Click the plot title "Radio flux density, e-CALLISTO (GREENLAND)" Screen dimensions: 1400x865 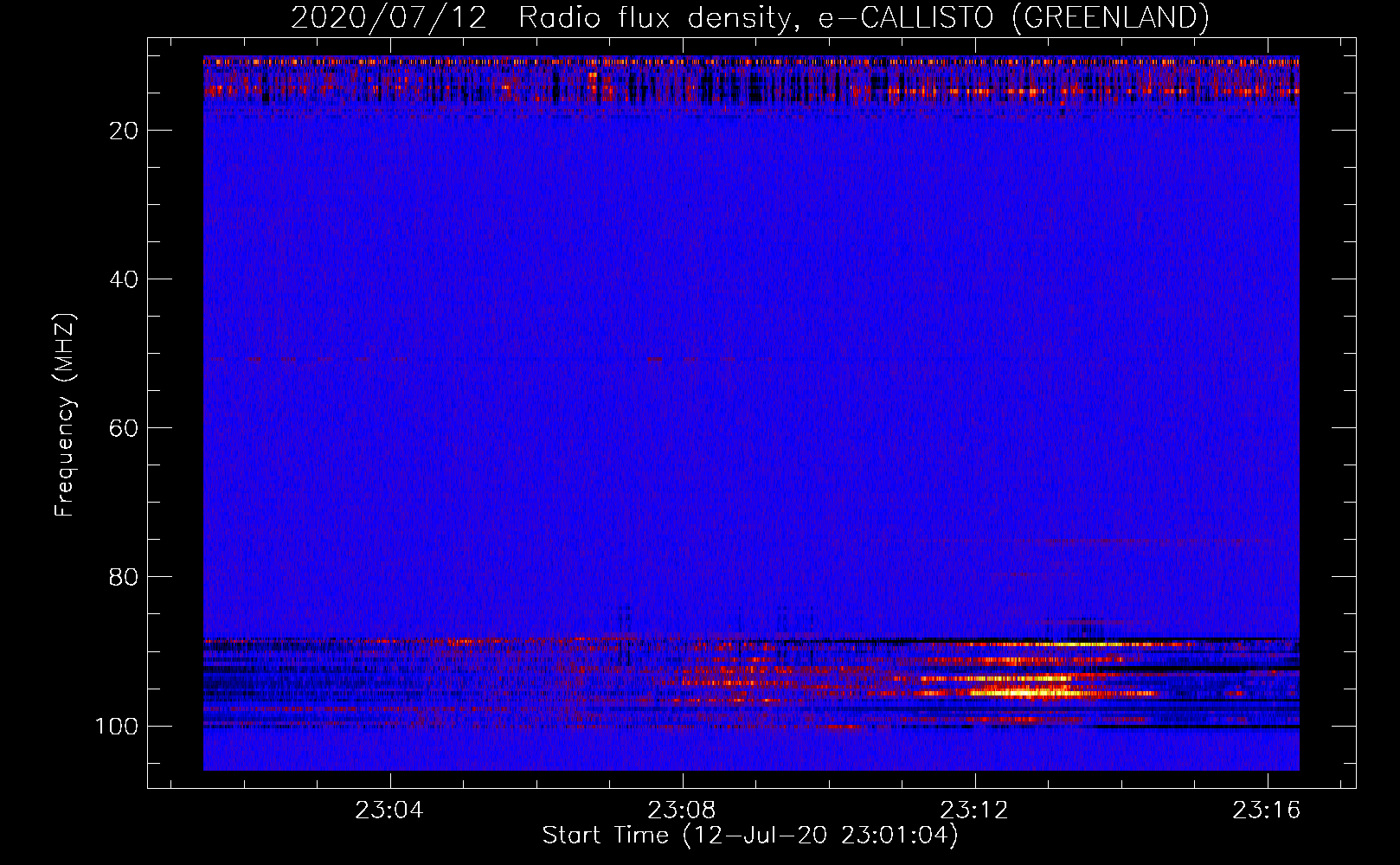864,17
